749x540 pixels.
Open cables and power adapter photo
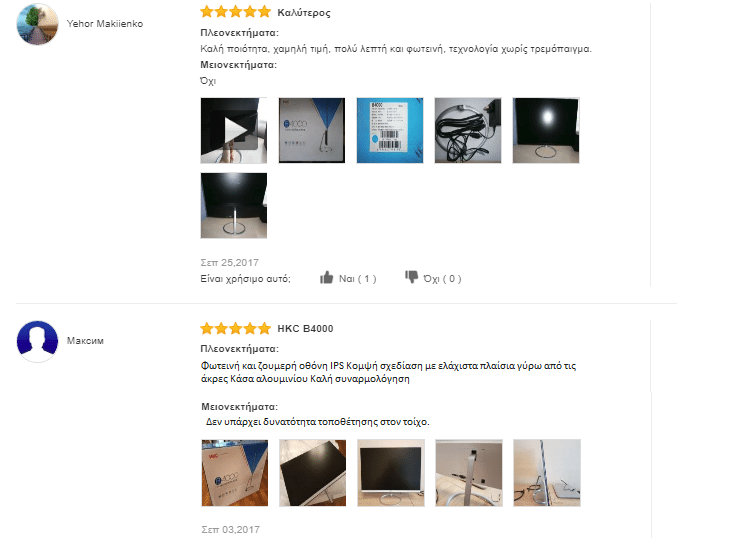(468, 130)
